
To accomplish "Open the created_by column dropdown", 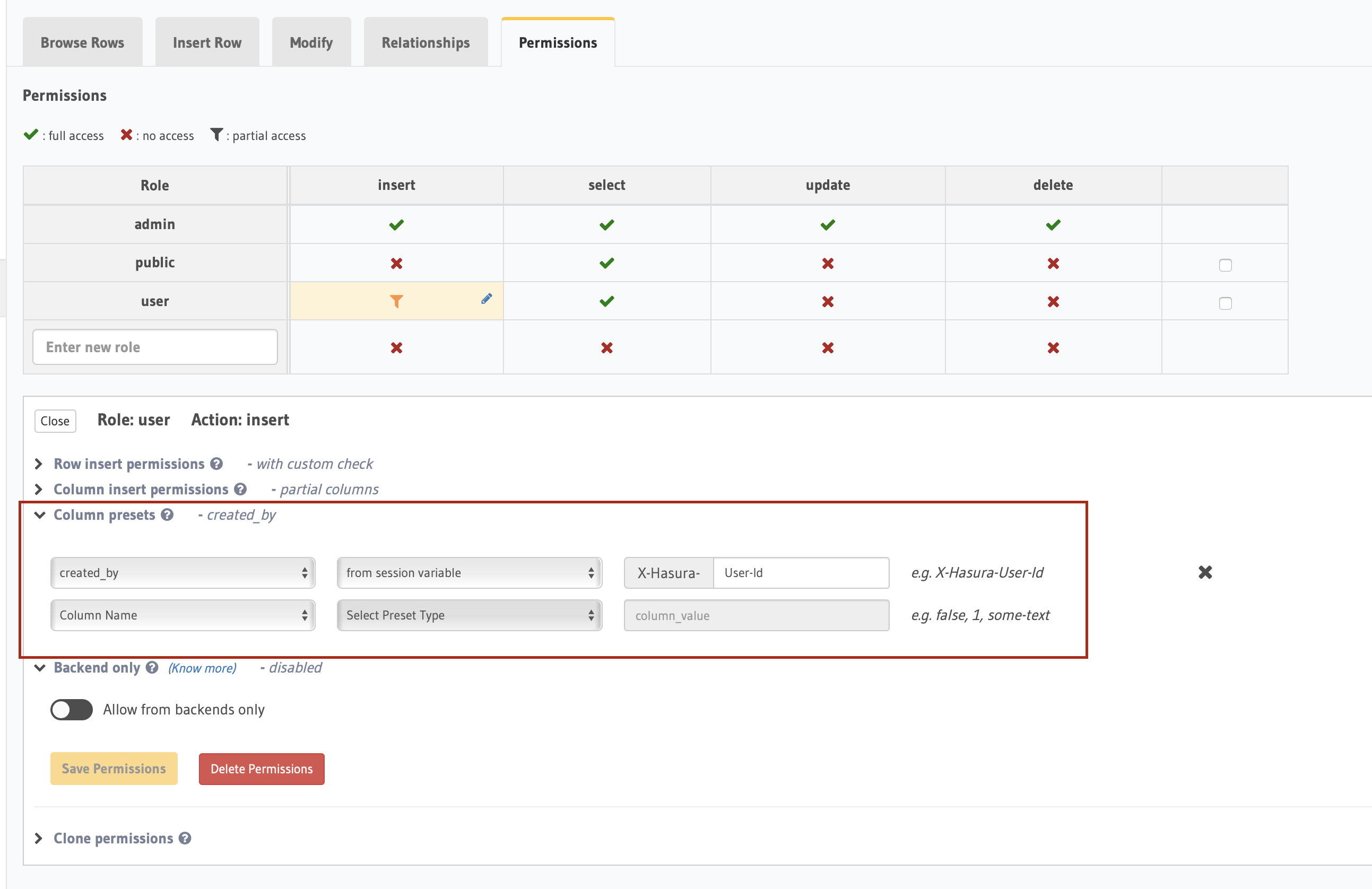I will tap(183, 572).
